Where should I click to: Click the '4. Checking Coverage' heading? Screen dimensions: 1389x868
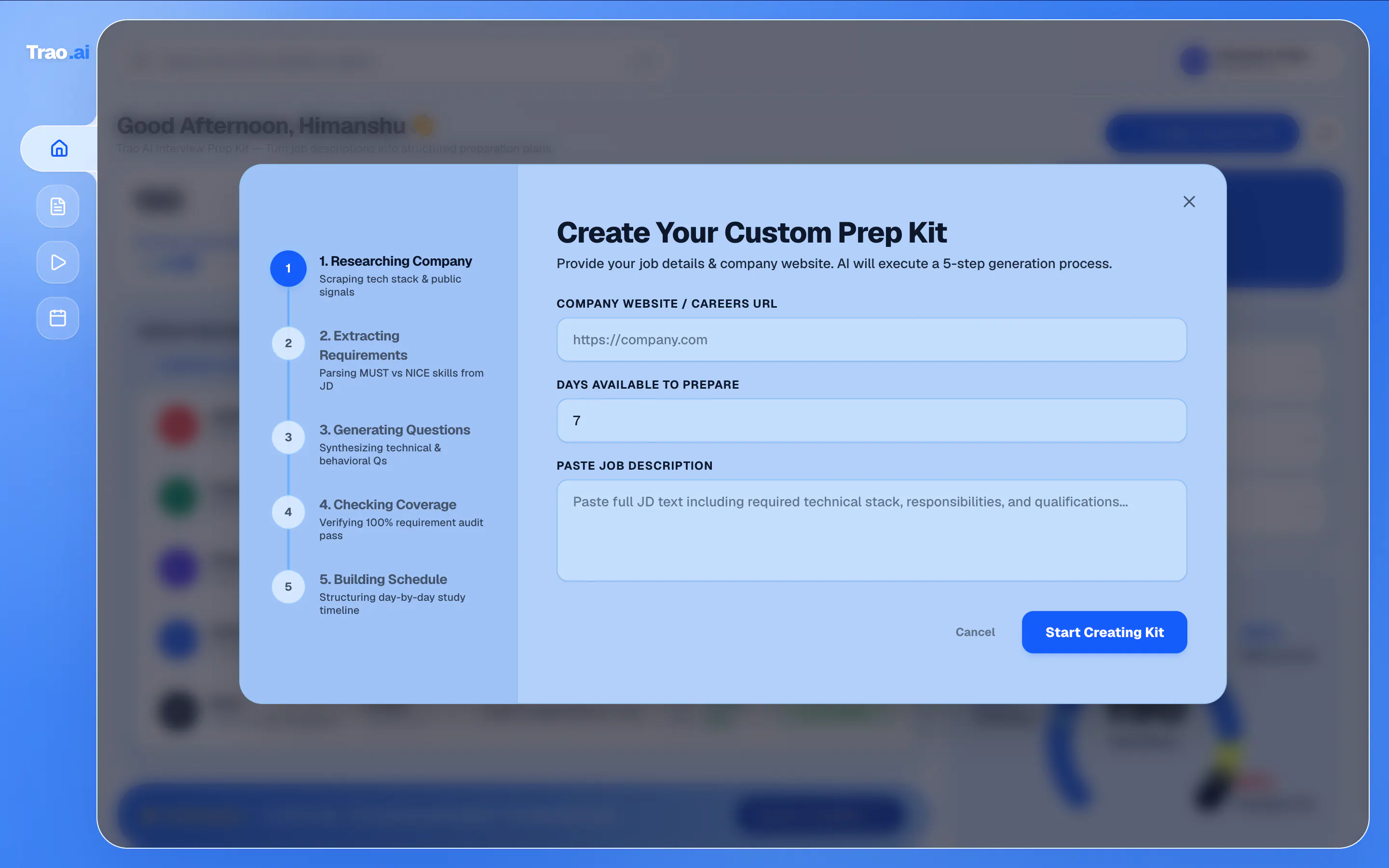click(x=387, y=504)
